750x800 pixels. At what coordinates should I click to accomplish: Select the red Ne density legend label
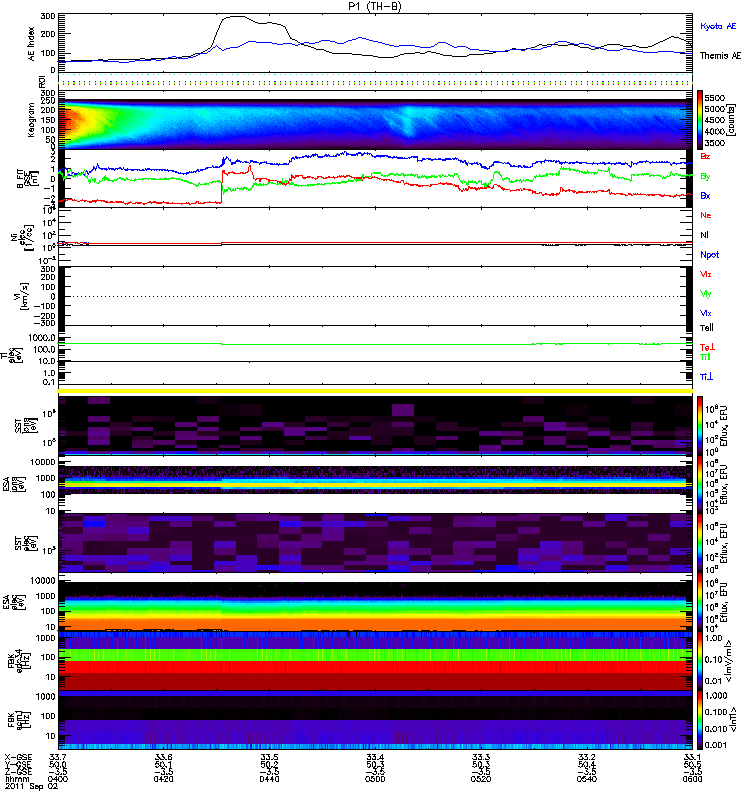click(706, 215)
